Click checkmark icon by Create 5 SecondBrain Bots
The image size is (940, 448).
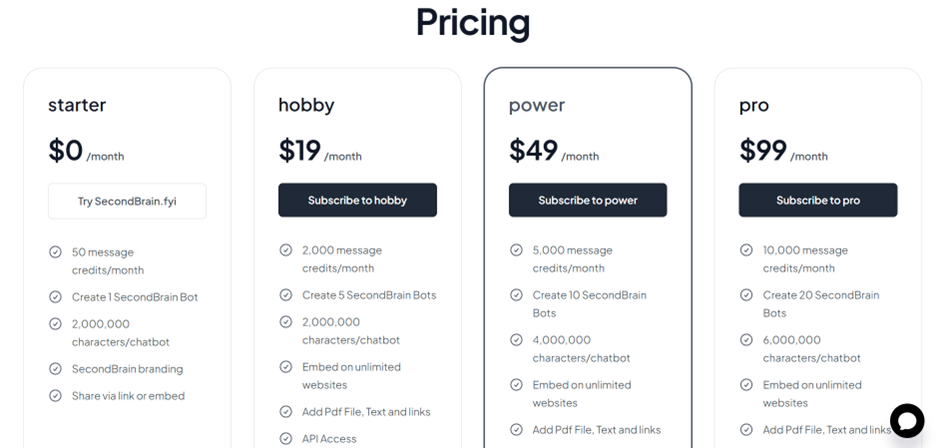[286, 294]
